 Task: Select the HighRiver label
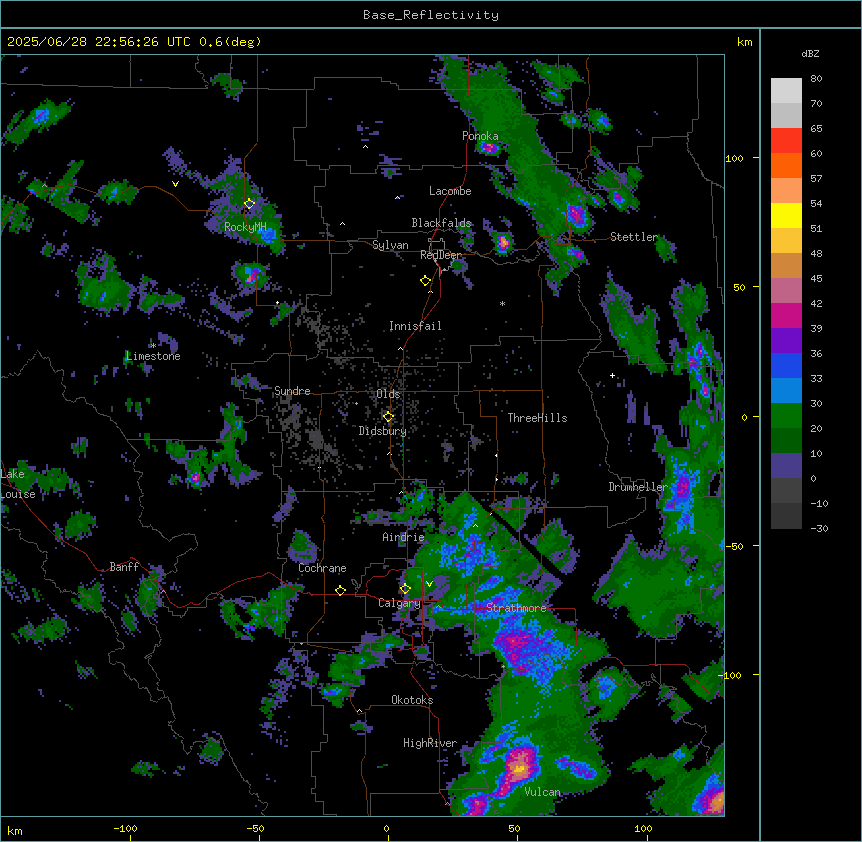[x=430, y=743]
